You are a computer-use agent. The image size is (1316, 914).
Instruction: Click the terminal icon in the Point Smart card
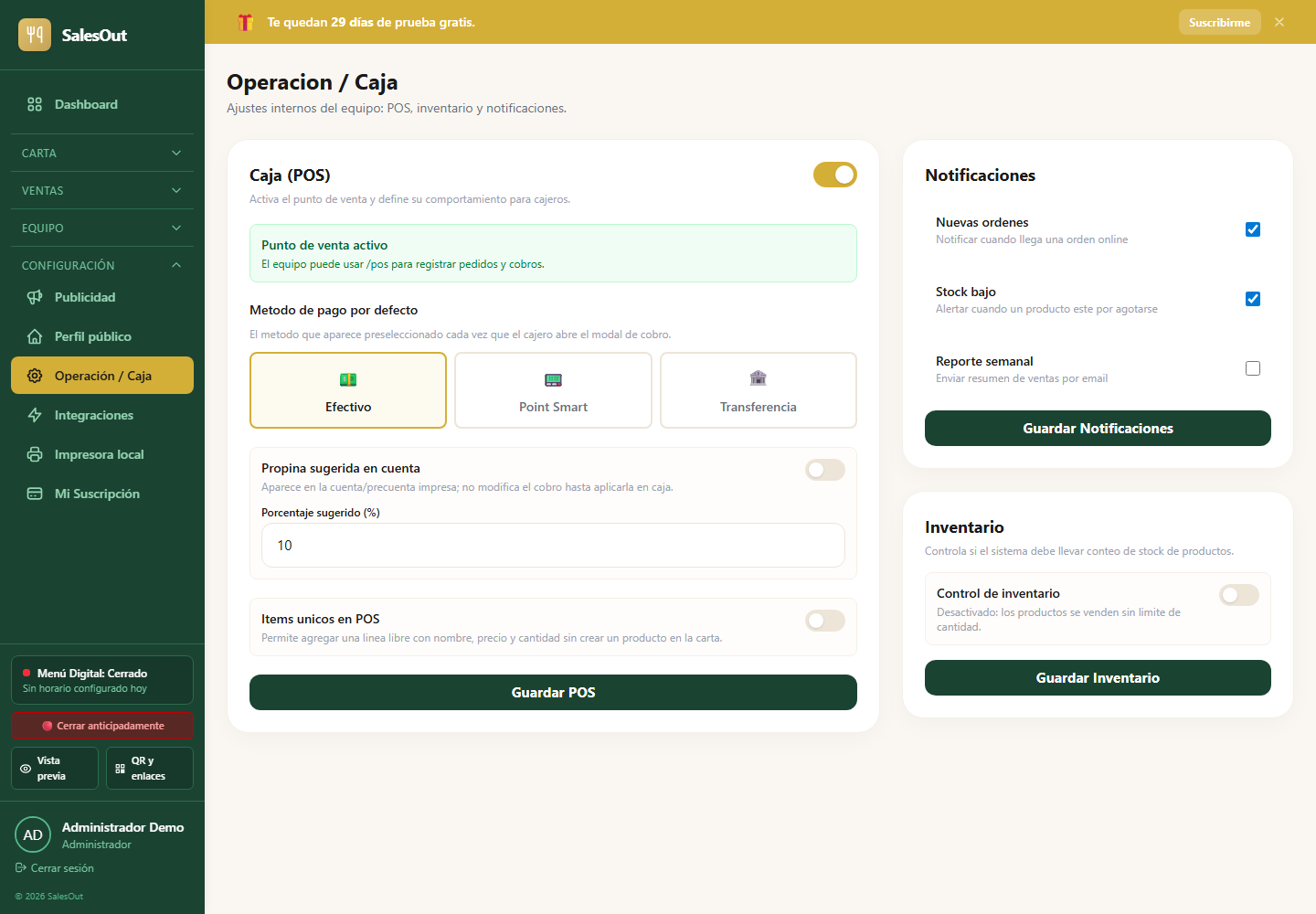coord(553,379)
